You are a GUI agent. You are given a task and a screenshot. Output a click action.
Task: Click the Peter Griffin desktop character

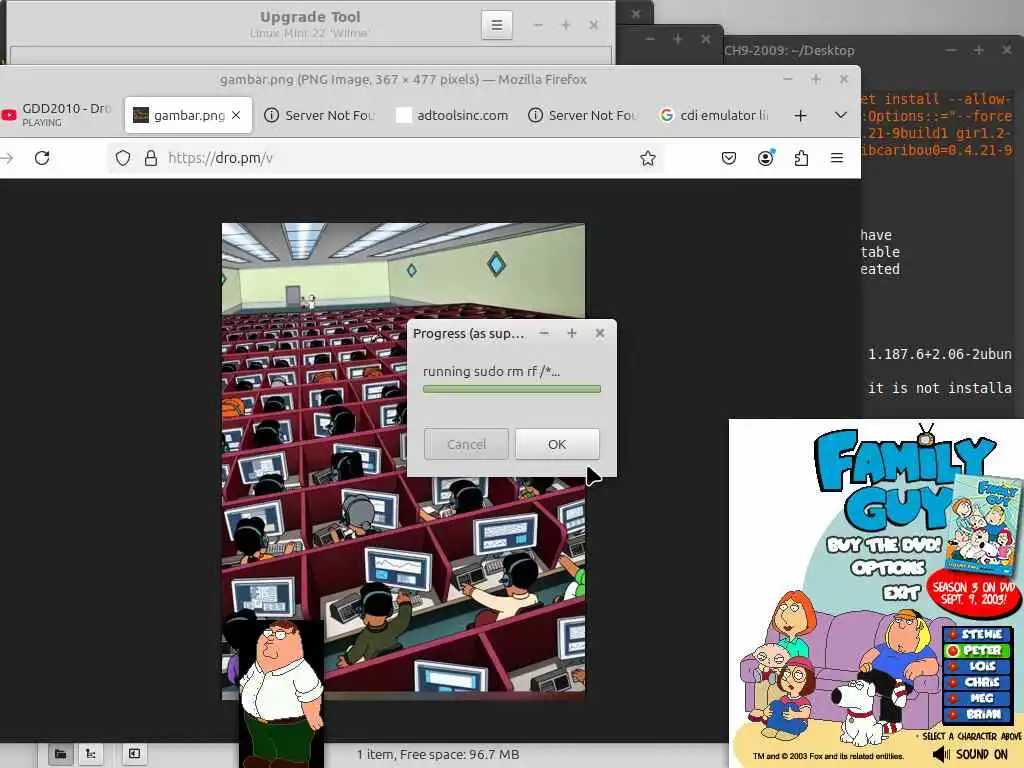point(281,694)
